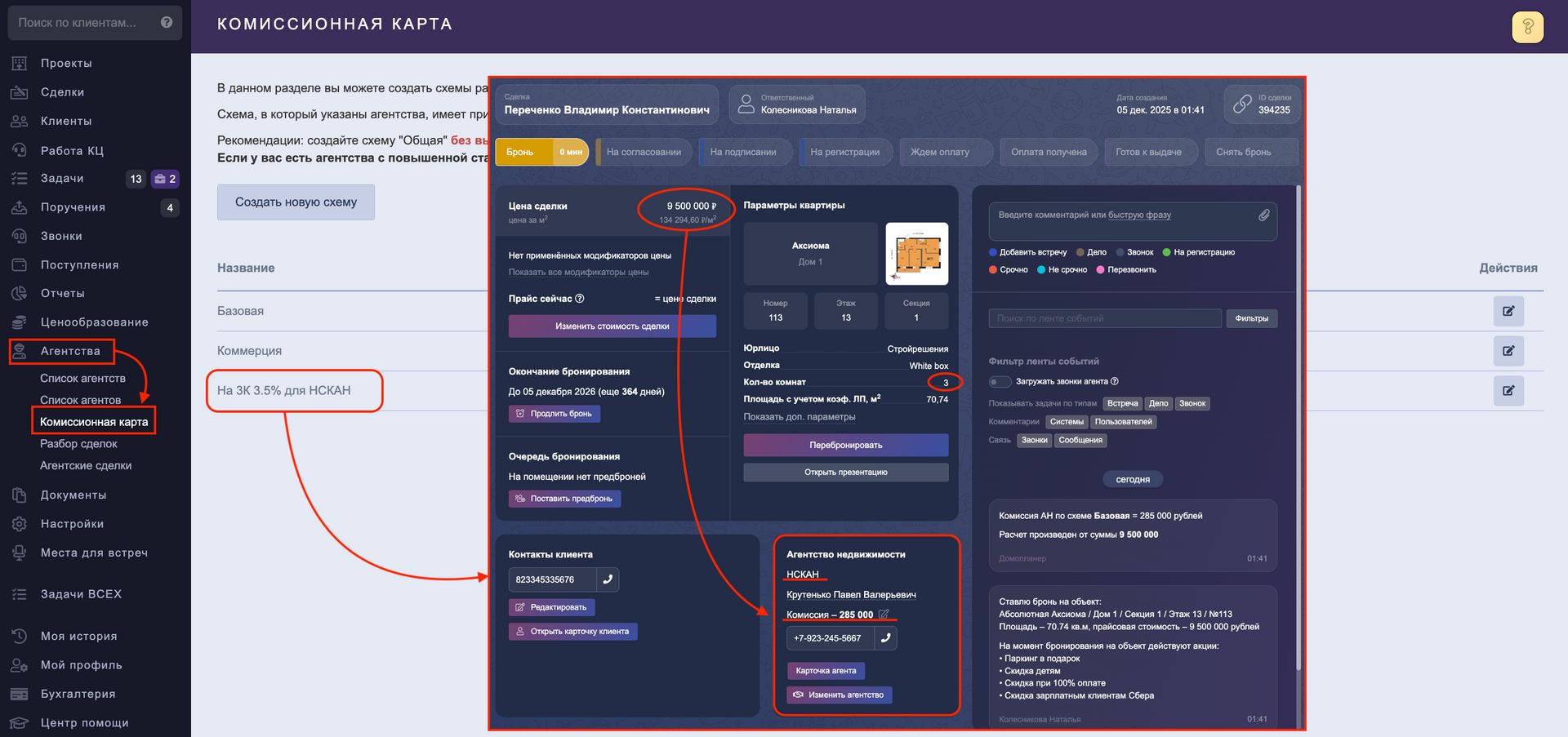Call agent via phone icon near +7-923-245-5667

(885, 638)
